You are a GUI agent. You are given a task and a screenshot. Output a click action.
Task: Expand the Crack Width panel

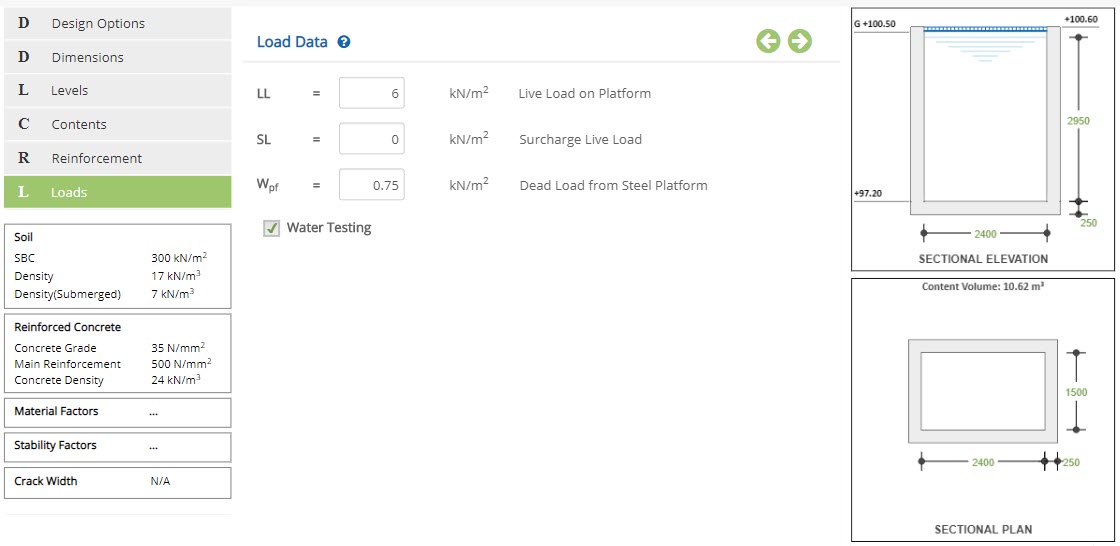tap(117, 482)
